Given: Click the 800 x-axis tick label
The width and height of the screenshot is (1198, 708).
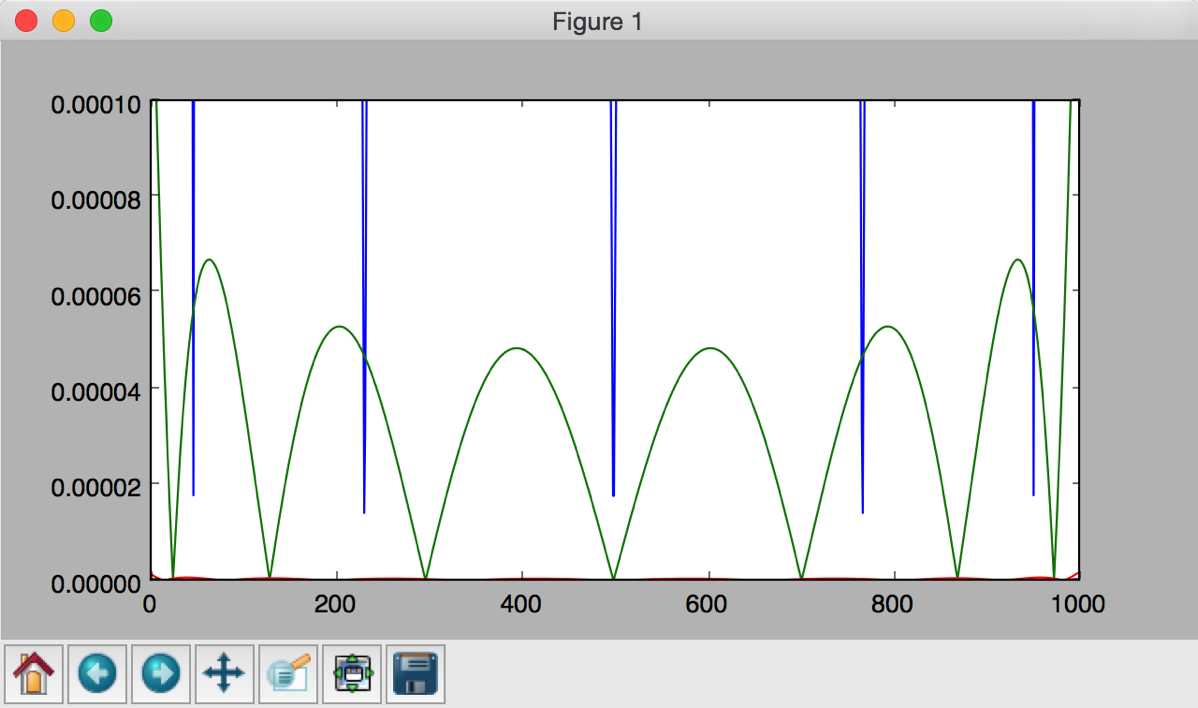Looking at the screenshot, I should tap(892, 604).
